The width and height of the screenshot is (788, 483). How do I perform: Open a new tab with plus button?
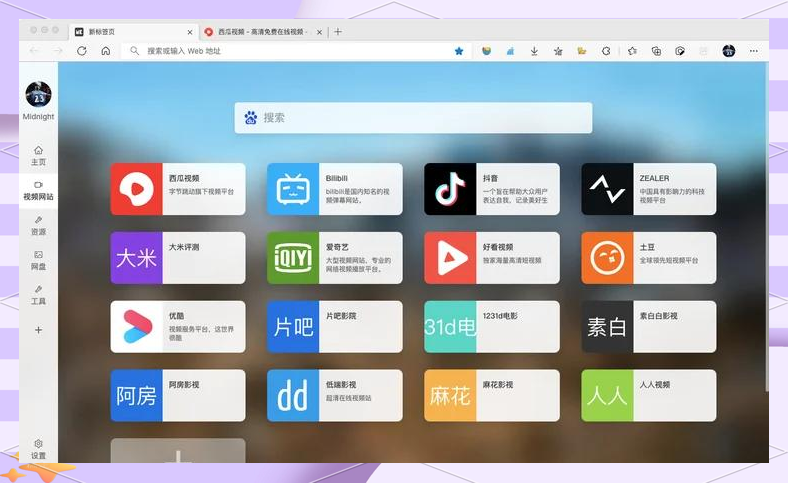(x=338, y=32)
